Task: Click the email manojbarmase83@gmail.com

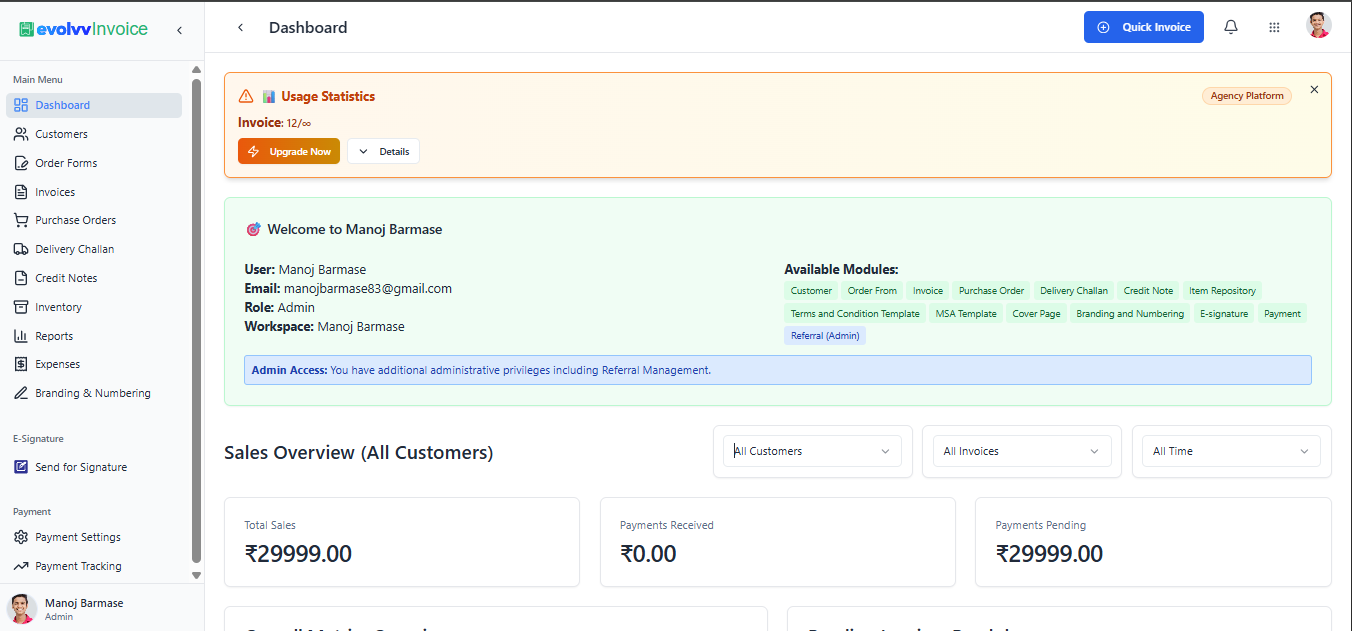Action: click(368, 289)
